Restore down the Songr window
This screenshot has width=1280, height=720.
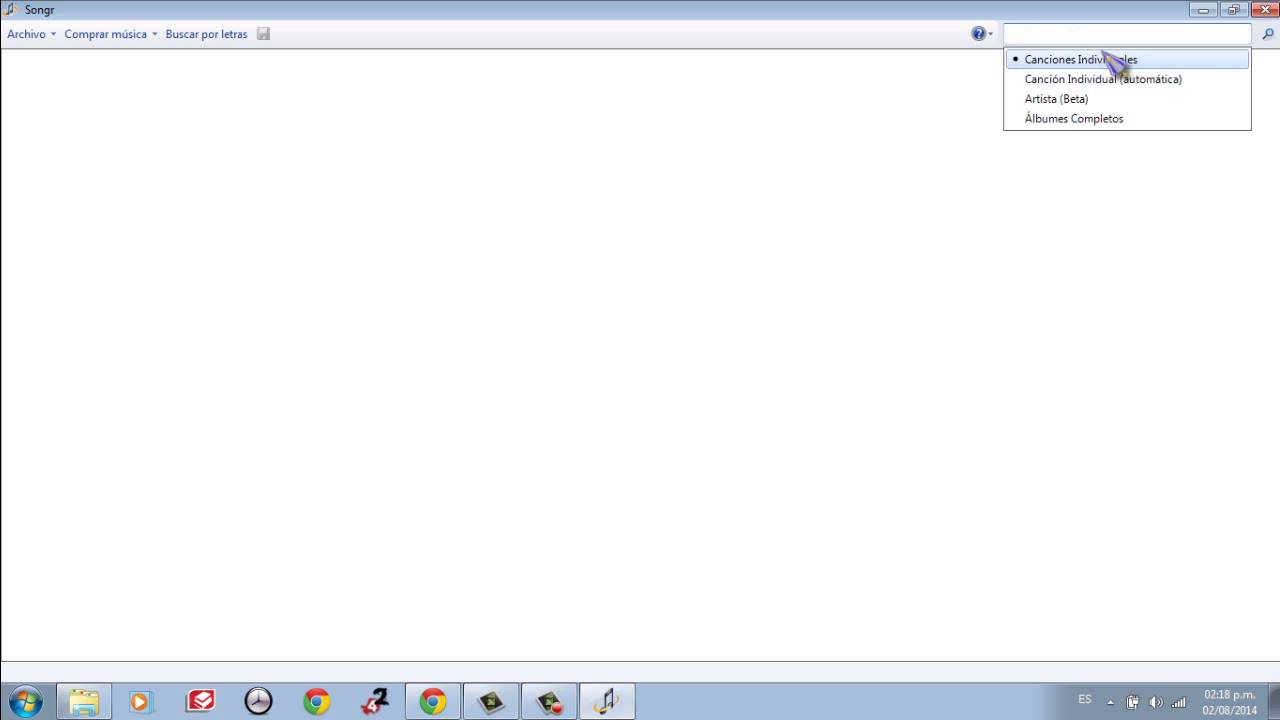tap(1232, 10)
